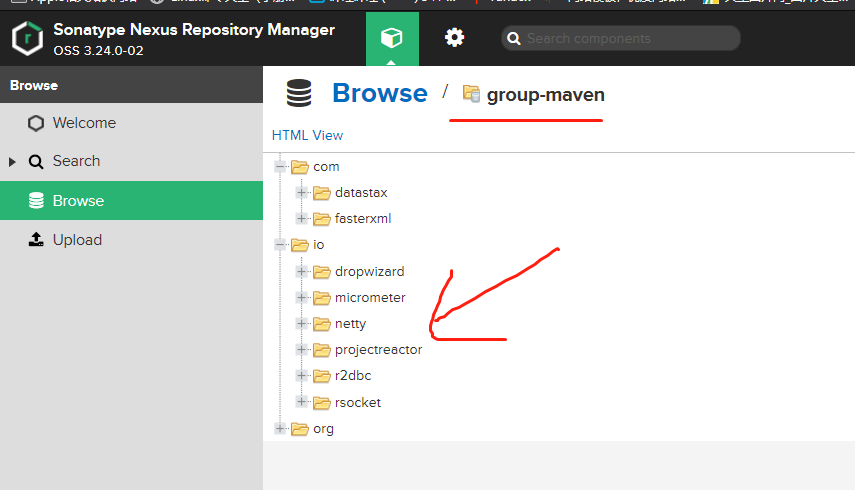Select the com tree label
The image size is (855, 490).
click(x=326, y=167)
